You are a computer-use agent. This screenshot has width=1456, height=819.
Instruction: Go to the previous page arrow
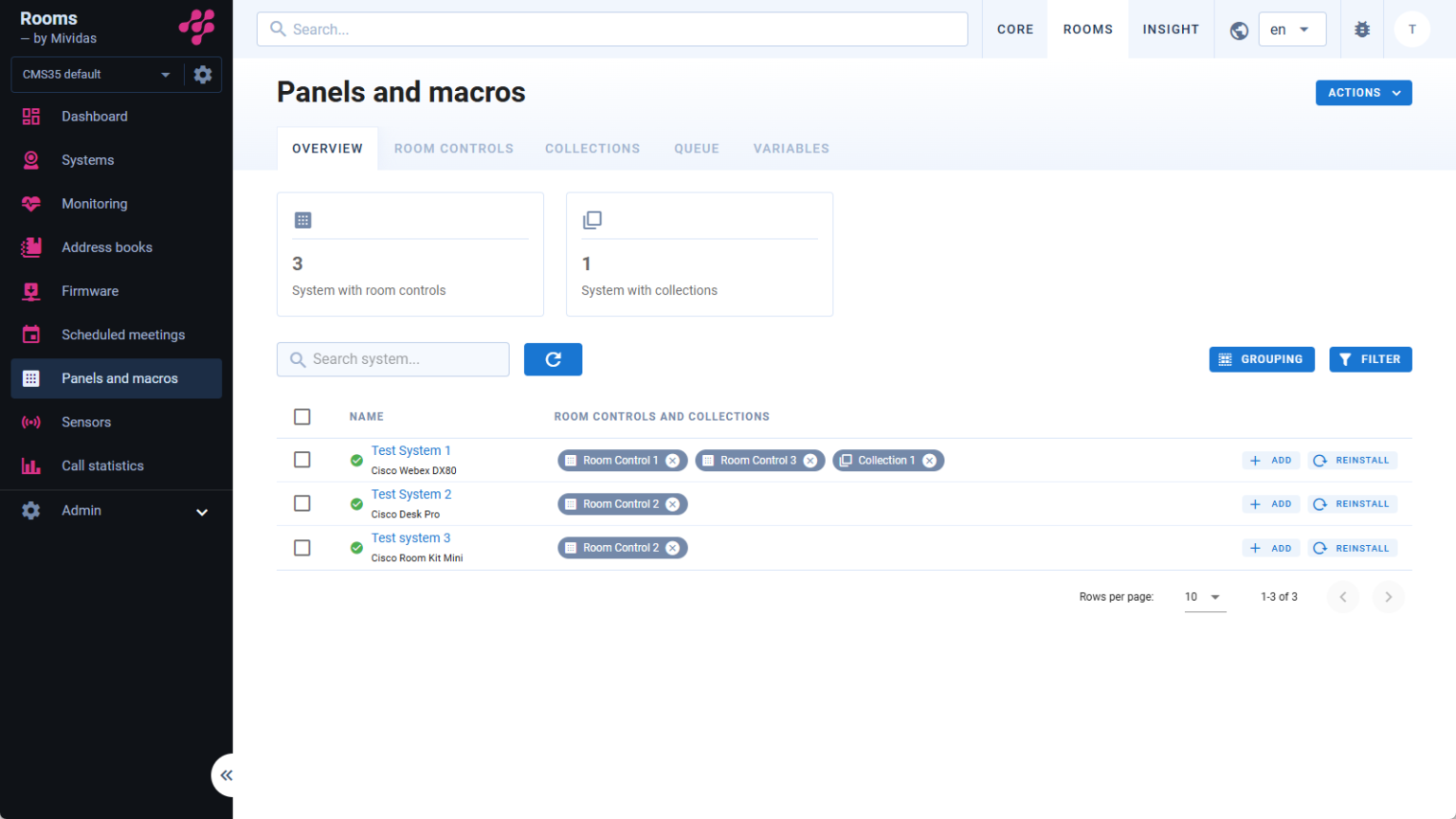click(x=1342, y=597)
